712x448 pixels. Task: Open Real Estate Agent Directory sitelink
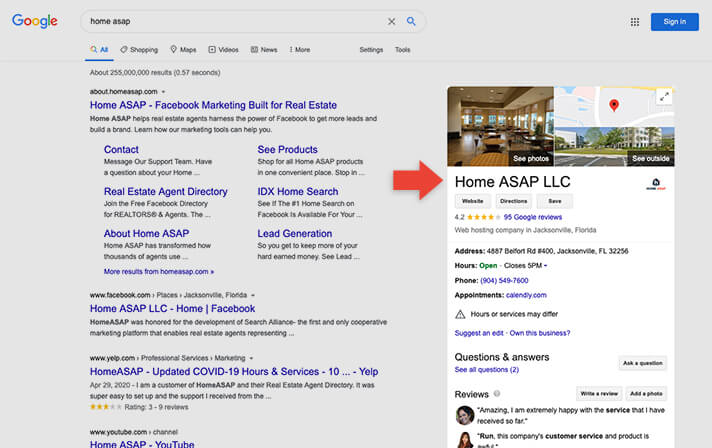(165, 192)
